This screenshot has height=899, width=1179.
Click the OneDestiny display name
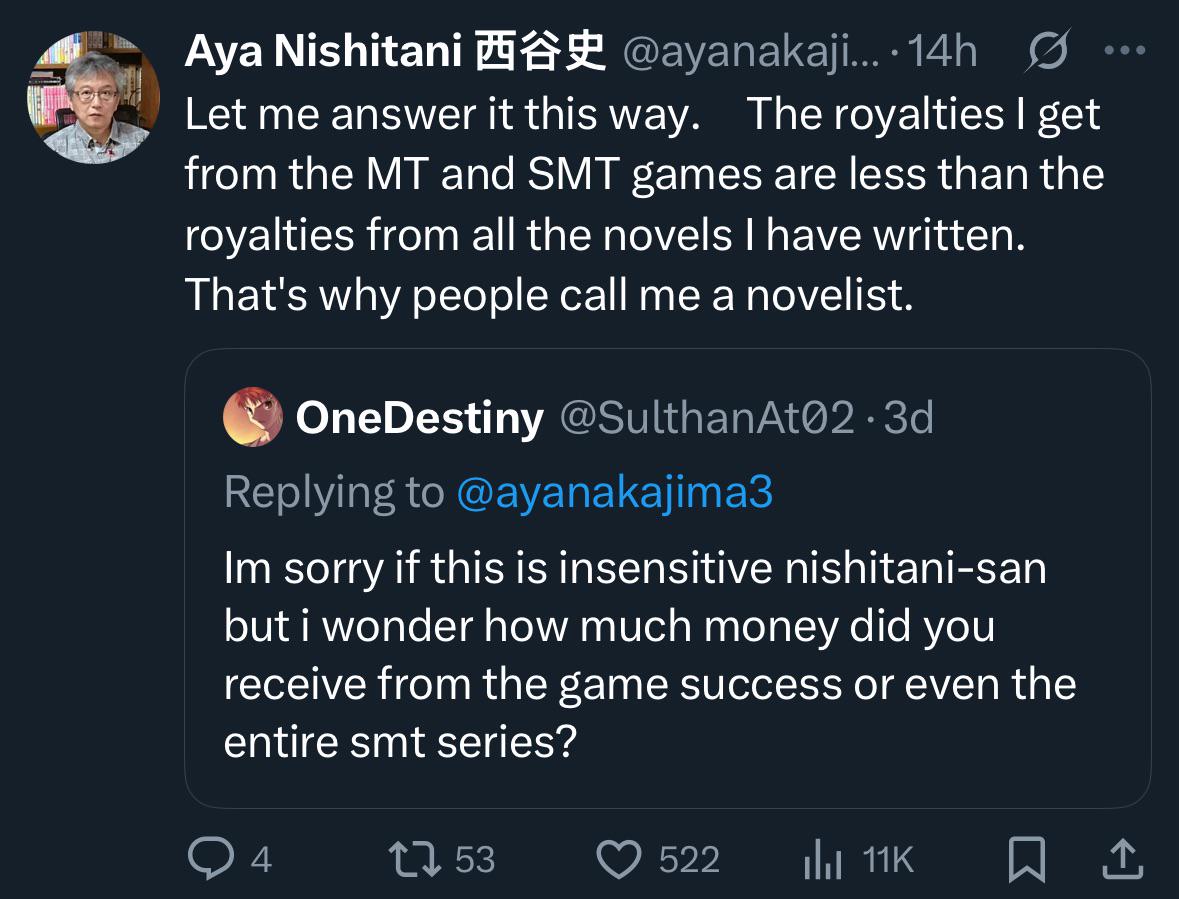pyautogui.click(x=419, y=418)
